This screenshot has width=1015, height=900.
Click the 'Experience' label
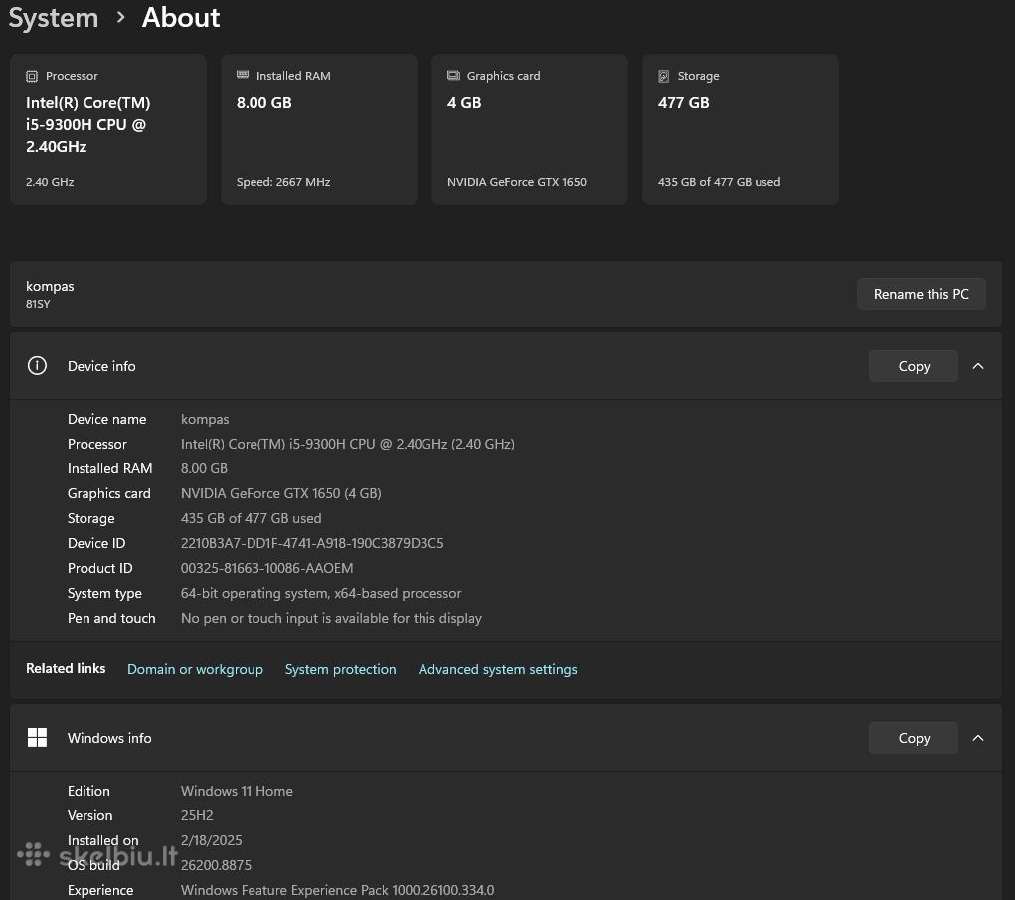tap(100, 891)
